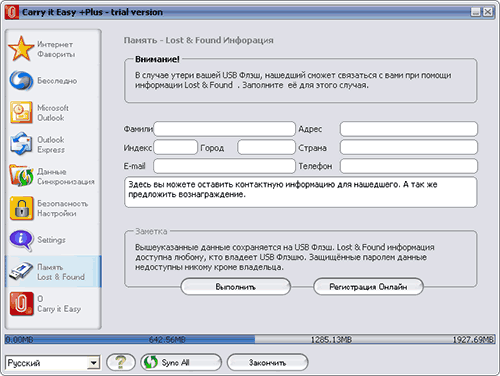Click the contact information notes text area

point(301,192)
